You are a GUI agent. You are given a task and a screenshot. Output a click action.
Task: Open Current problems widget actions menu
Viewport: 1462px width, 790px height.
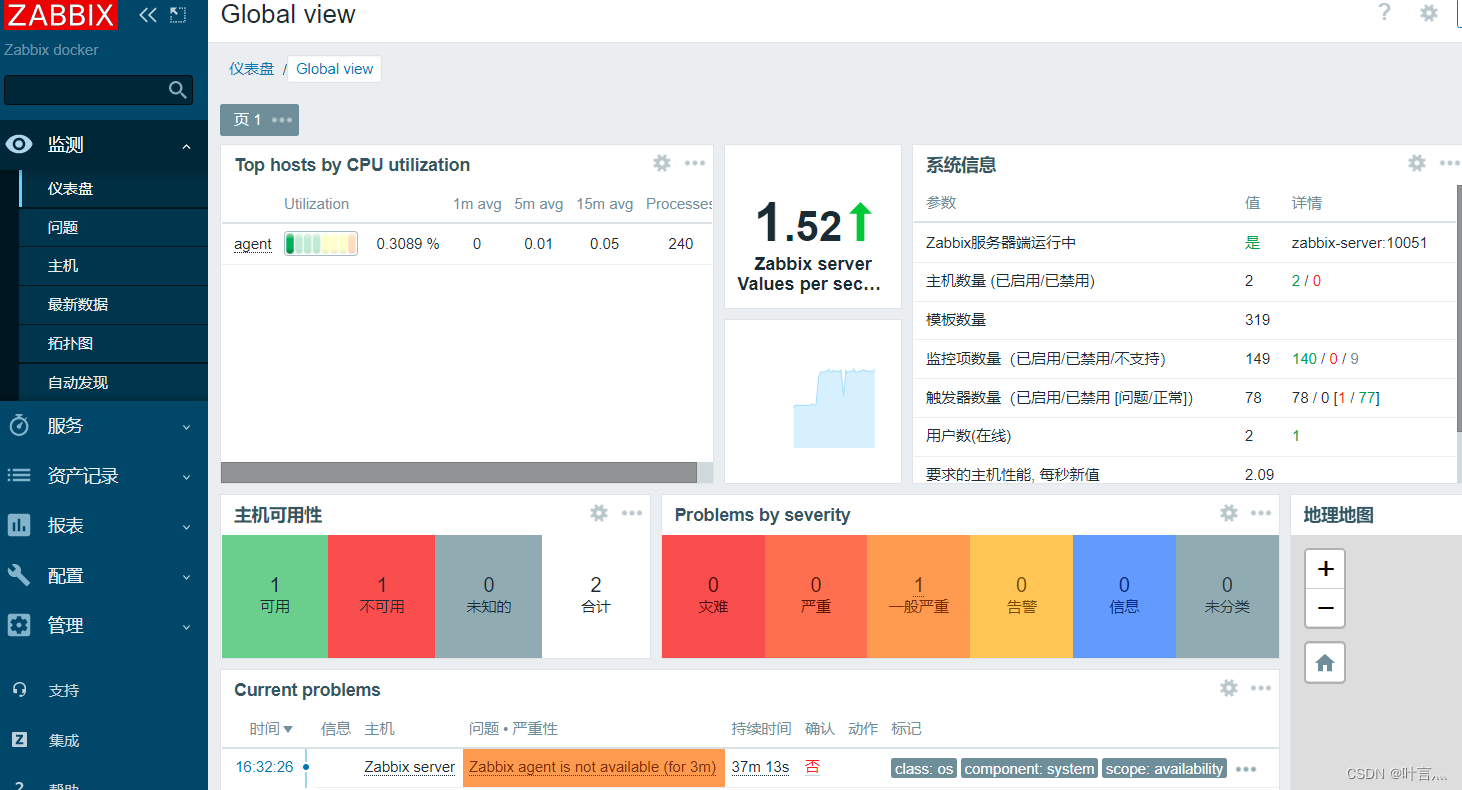click(1261, 688)
